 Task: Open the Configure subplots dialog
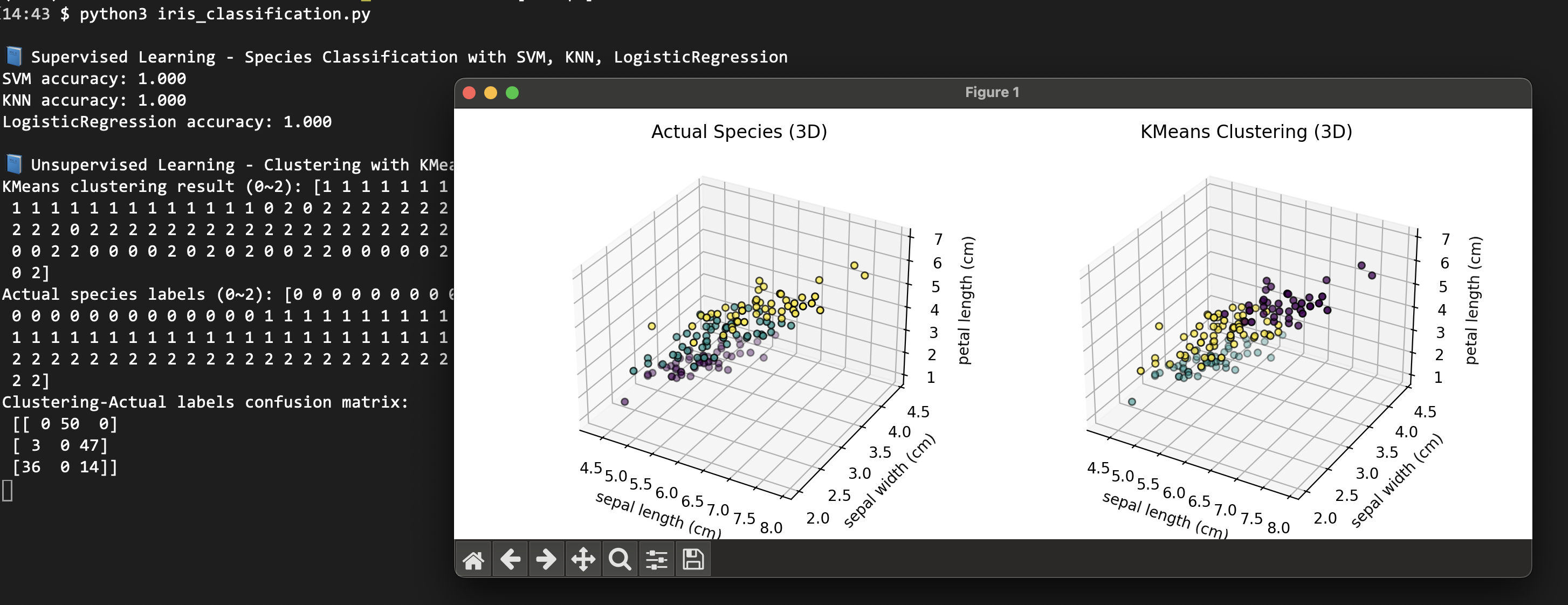click(x=656, y=559)
